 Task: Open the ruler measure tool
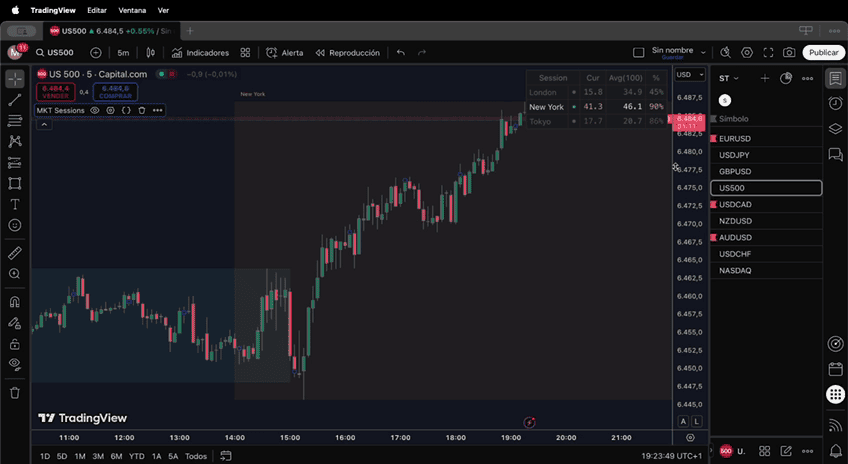click(x=15, y=253)
